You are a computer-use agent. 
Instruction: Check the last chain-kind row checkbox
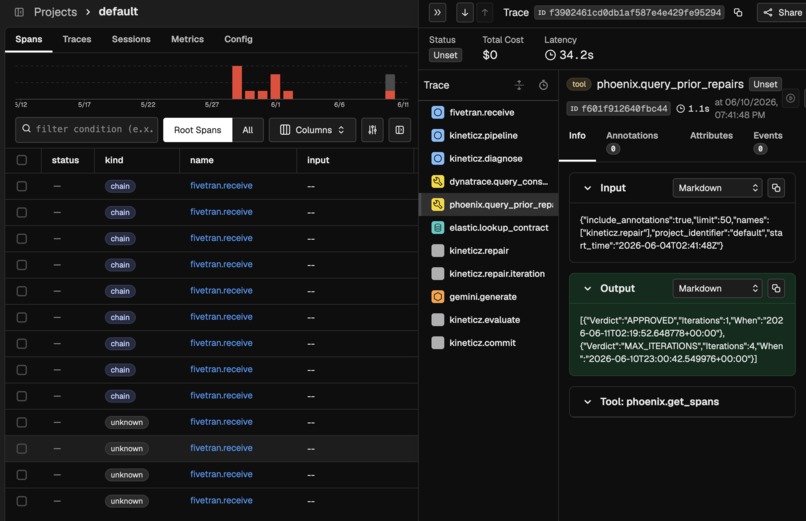(x=22, y=396)
